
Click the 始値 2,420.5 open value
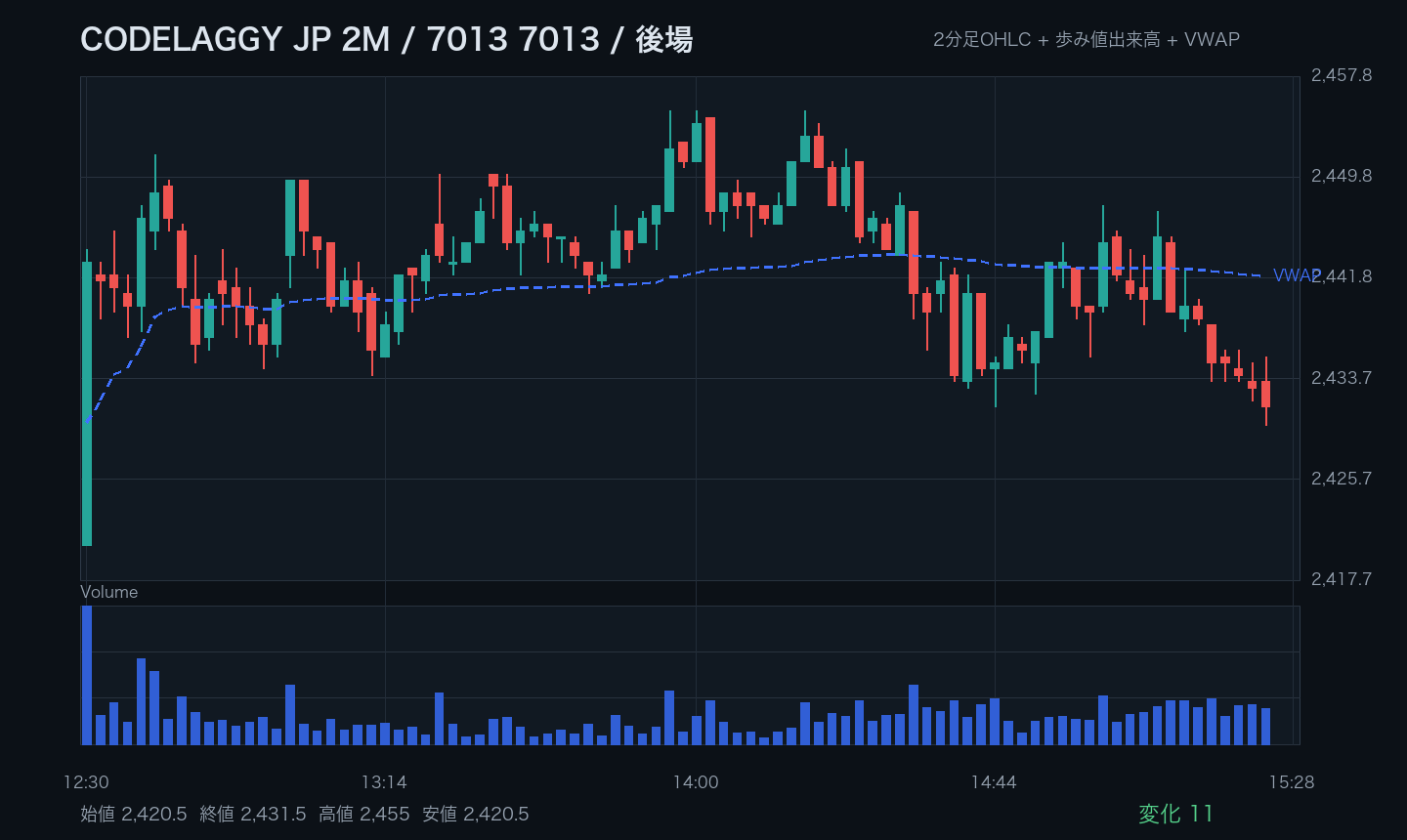coord(134,814)
